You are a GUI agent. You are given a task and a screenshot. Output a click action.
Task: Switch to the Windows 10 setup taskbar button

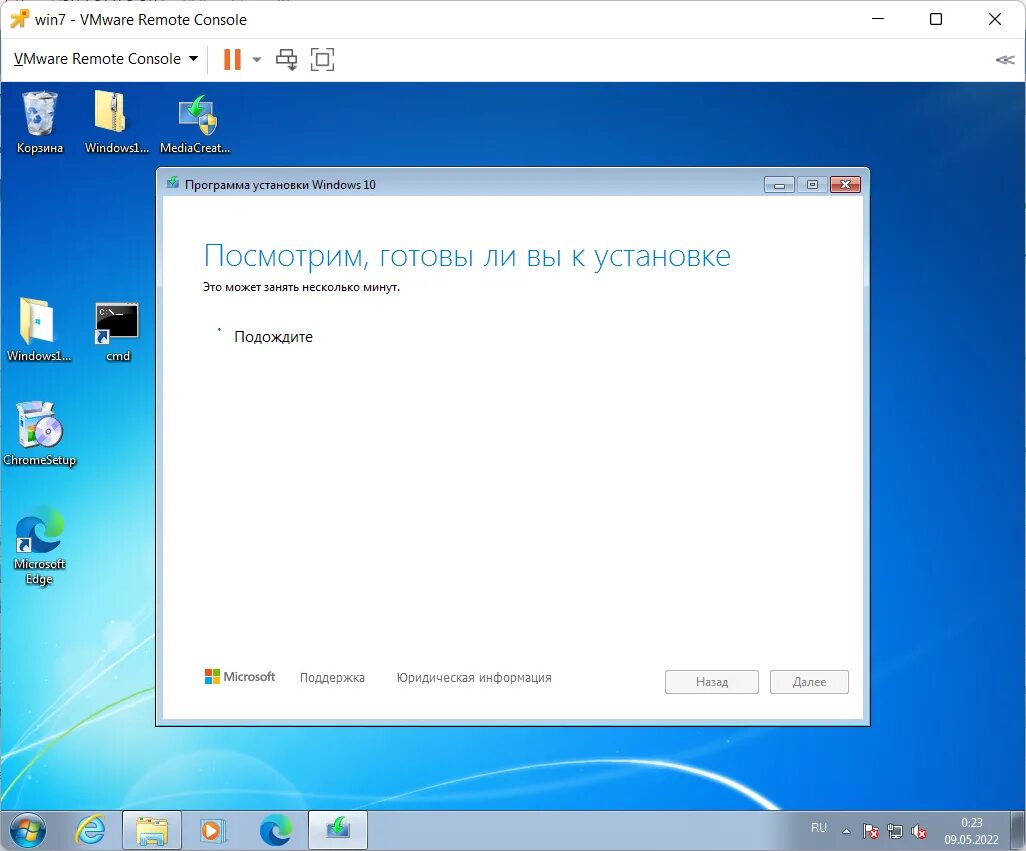pos(338,830)
